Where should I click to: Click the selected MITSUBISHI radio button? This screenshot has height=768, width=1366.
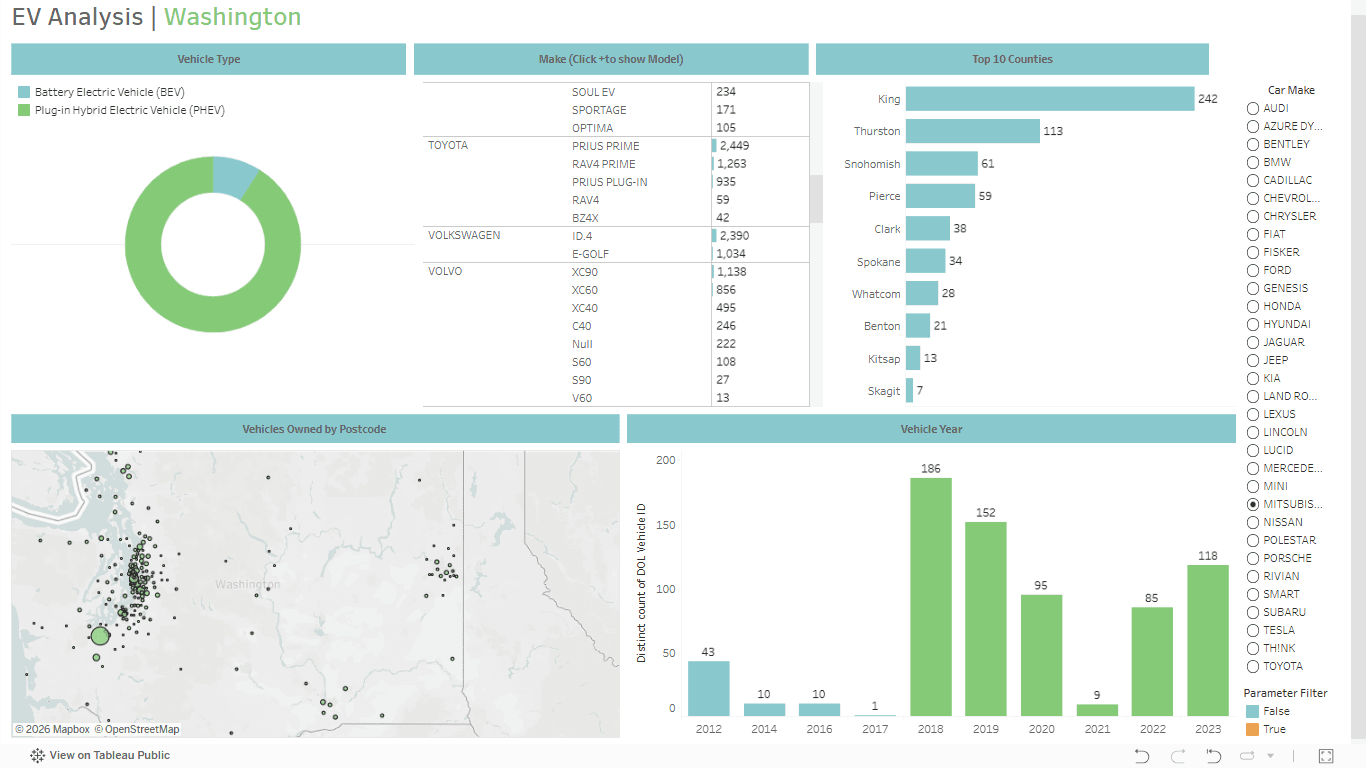(1252, 504)
